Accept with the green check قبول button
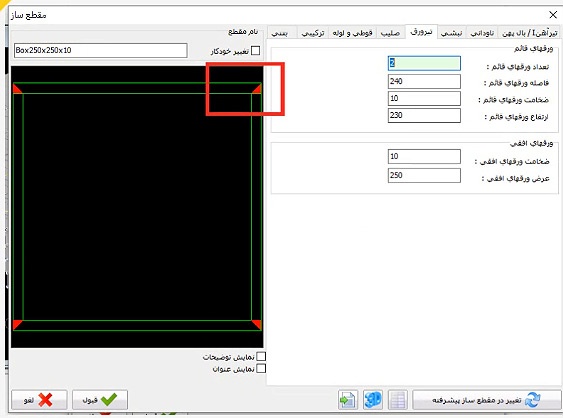Screen dimensions: 563x418 (x=100, y=399)
